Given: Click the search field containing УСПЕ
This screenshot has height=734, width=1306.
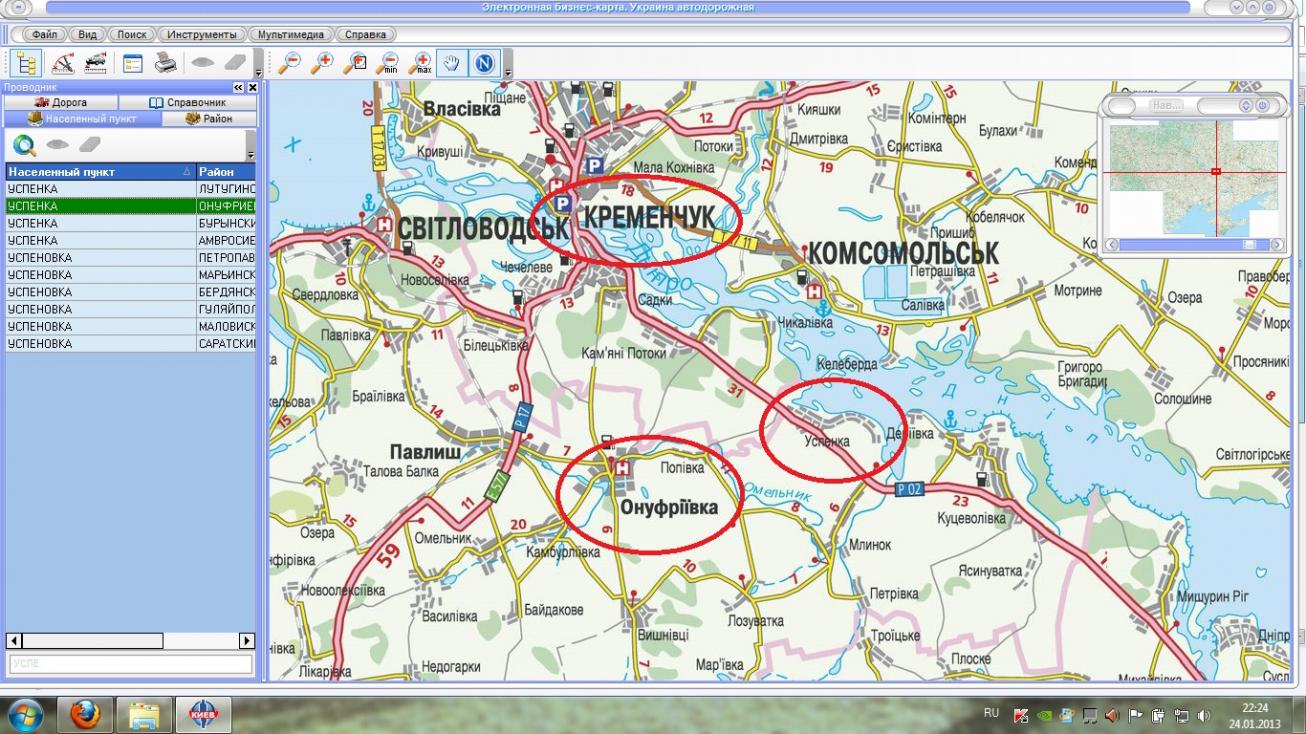Looking at the screenshot, I should (x=130, y=664).
